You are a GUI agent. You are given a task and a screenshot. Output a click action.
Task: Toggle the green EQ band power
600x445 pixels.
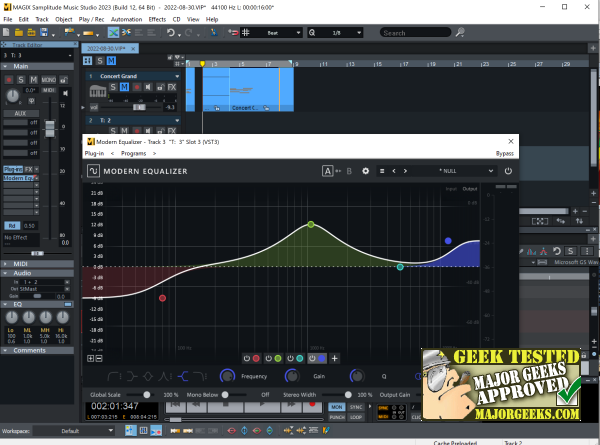(x=269, y=359)
